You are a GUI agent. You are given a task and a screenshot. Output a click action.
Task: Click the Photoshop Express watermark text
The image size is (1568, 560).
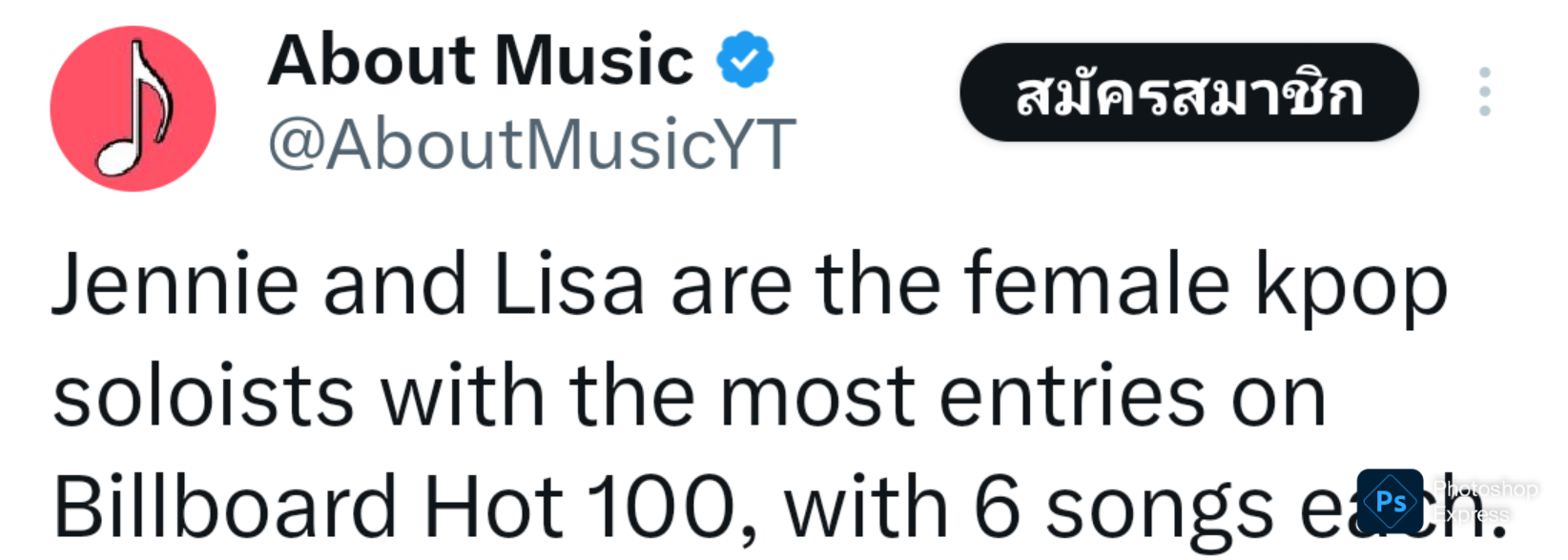(1486, 502)
